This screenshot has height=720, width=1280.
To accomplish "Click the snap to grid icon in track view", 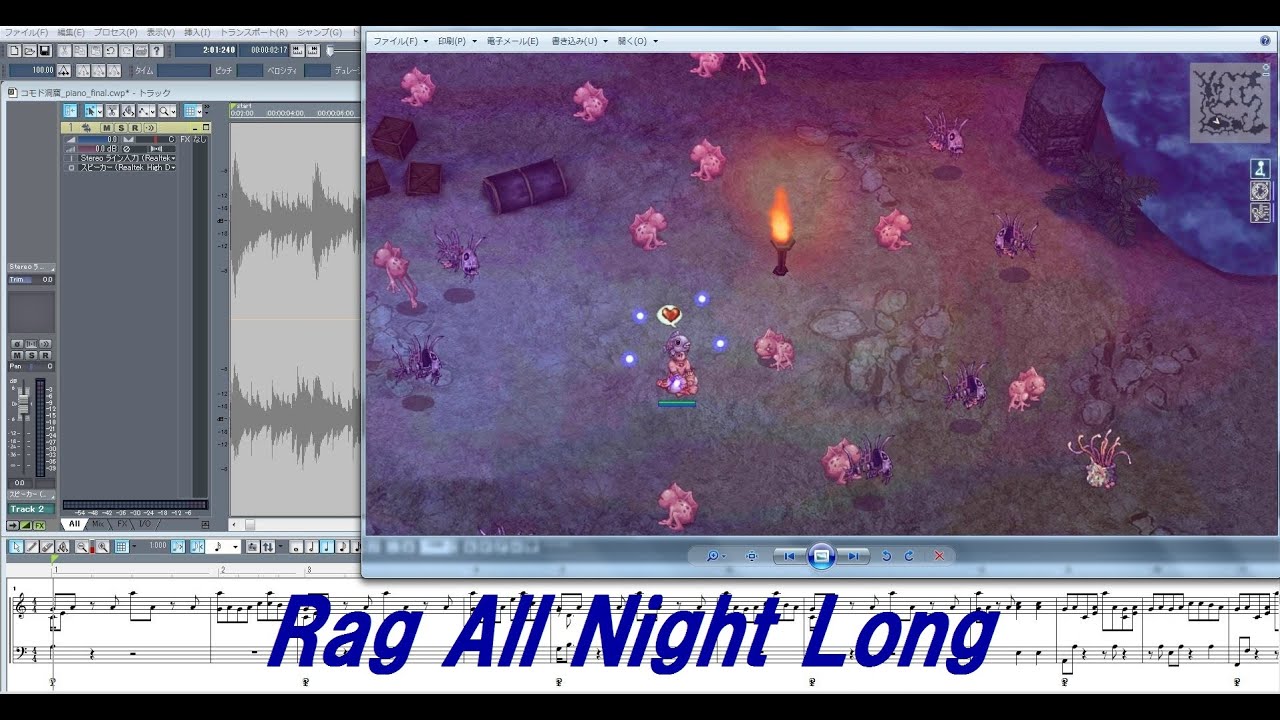I will click(x=190, y=111).
